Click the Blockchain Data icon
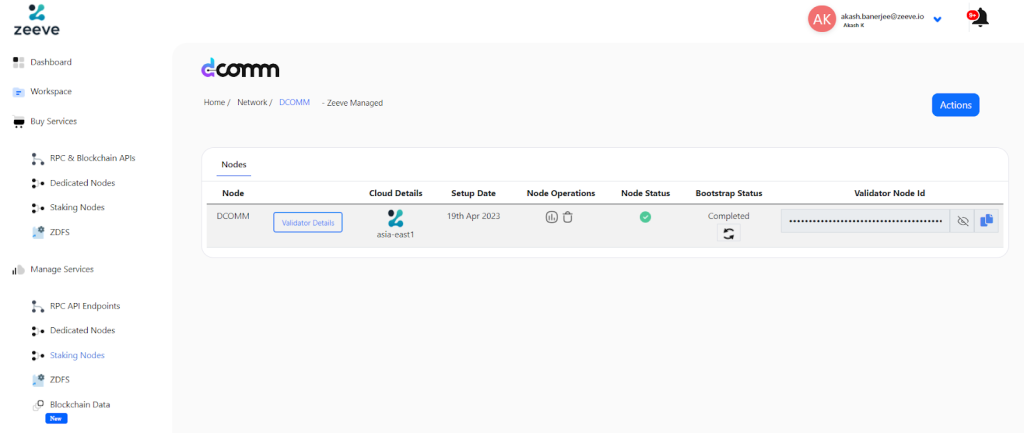Image resolution: width=1024 pixels, height=433 pixels. tap(39, 405)
